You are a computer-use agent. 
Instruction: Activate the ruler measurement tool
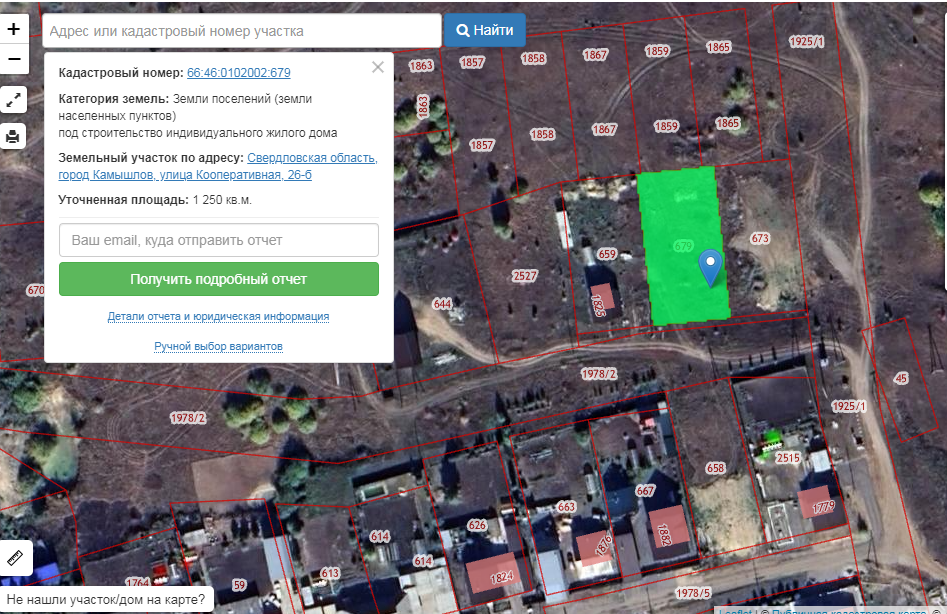coord(15,558)
